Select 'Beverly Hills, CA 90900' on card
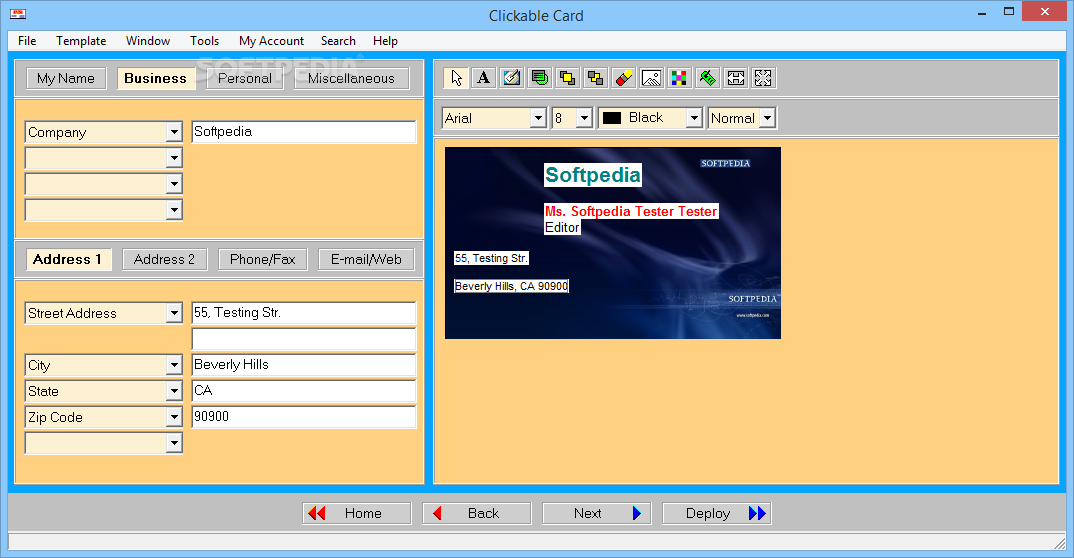Image resolution: width=1074 pixels, height=558 pixels. pos(512,286)
